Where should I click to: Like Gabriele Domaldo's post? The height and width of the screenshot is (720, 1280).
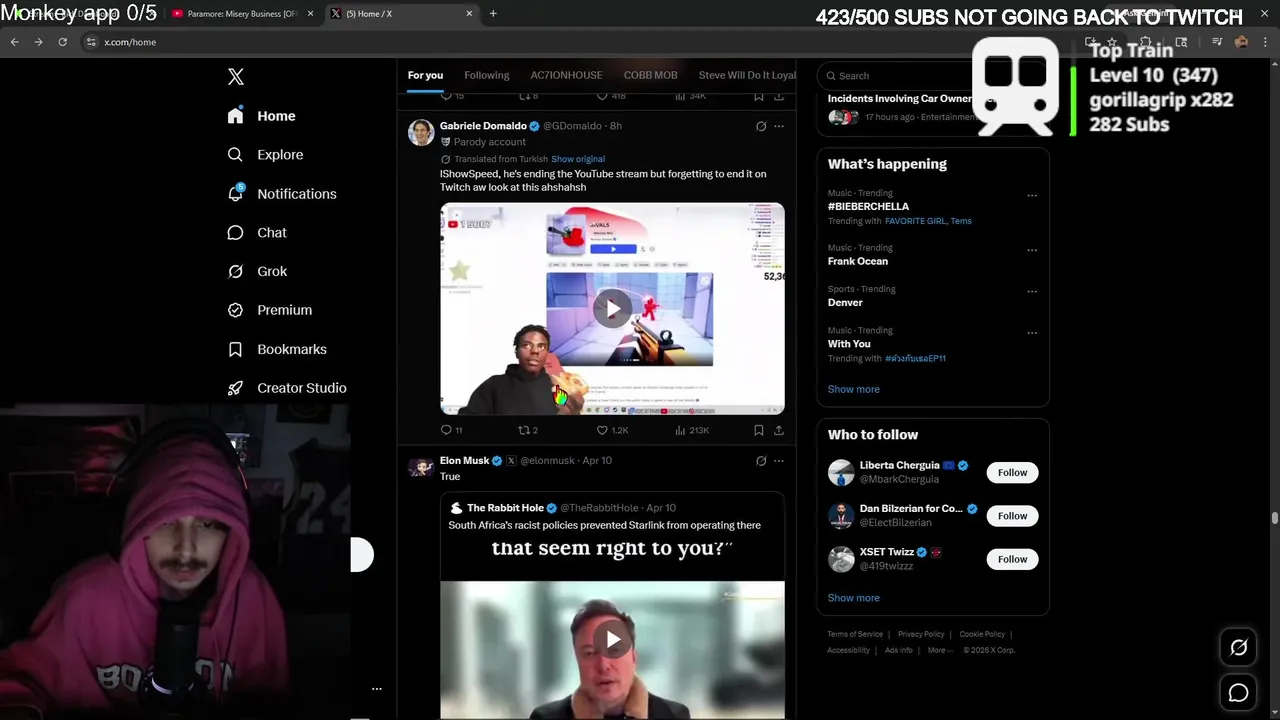(x=612, y=430)
